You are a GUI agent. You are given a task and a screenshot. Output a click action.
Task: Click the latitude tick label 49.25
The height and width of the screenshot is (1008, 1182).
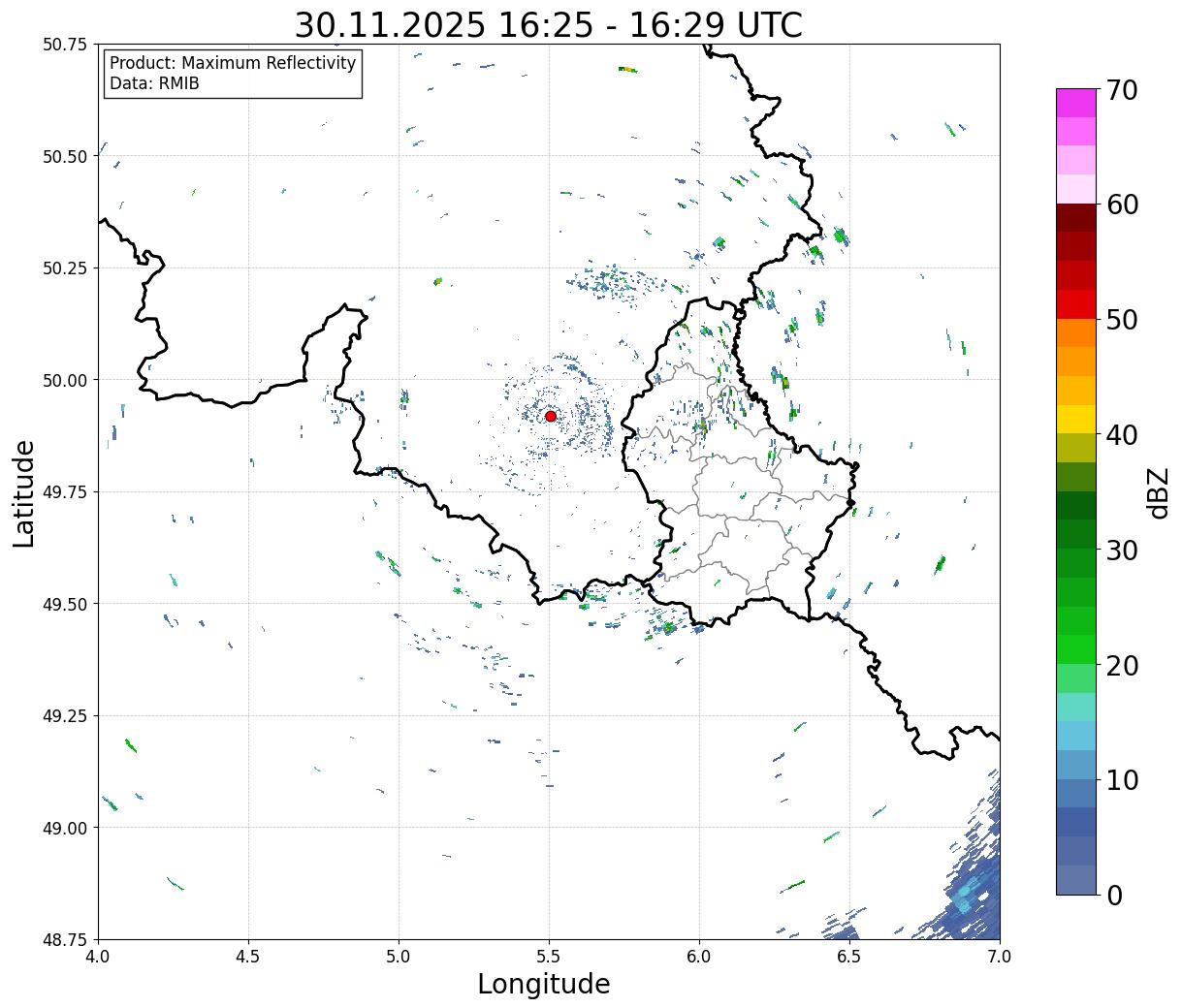65,716
